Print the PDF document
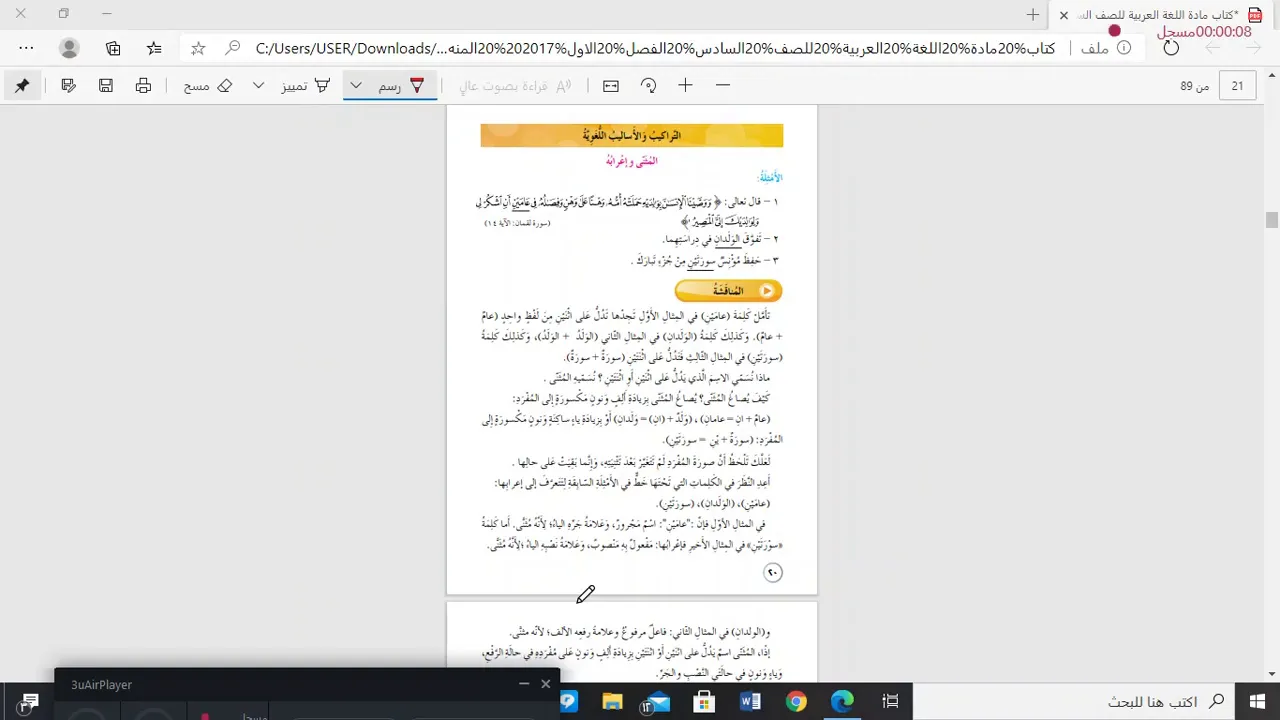1280x720 pixels. (x=143, y=86)
